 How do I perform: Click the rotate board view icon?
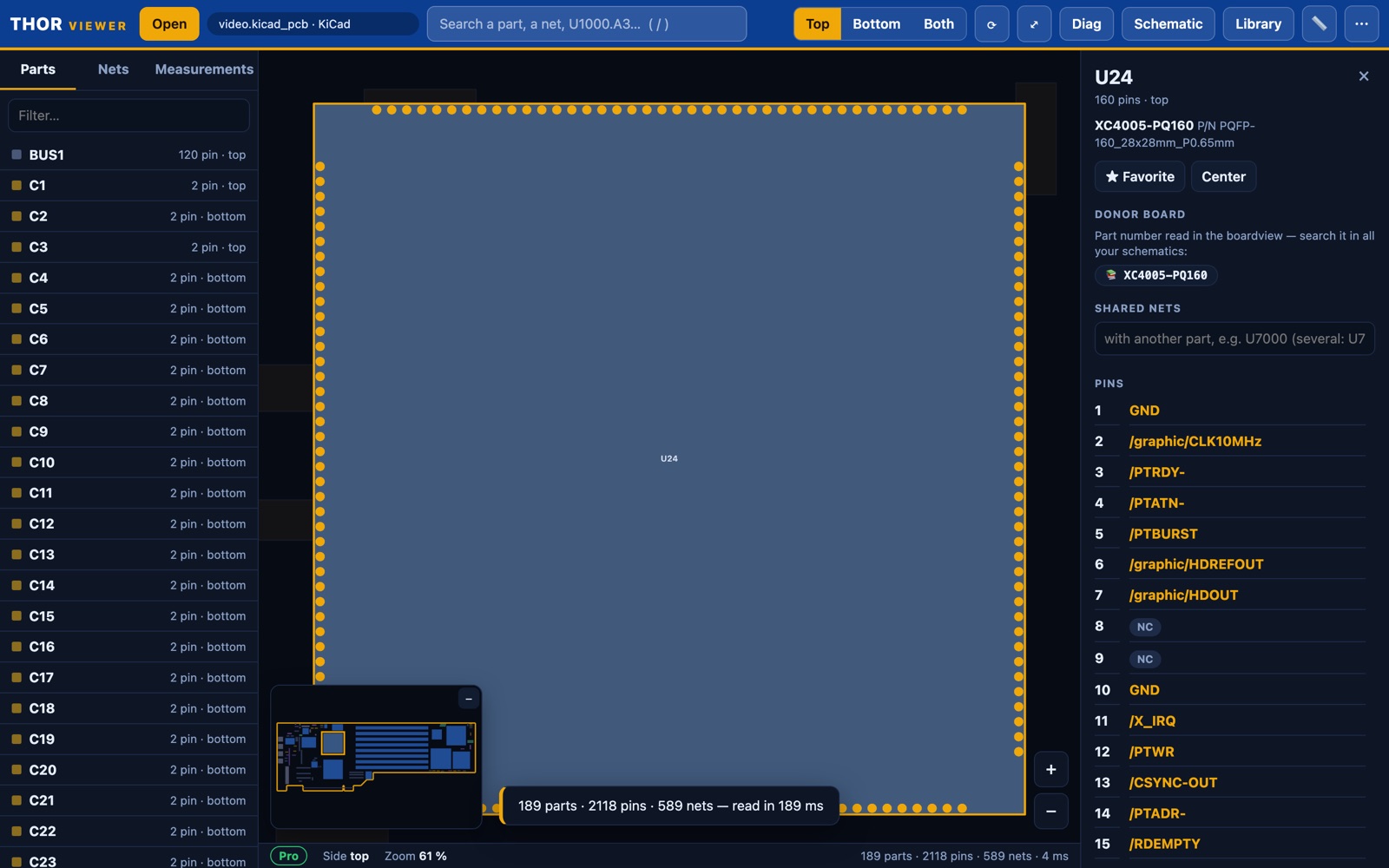click(991, 24)
